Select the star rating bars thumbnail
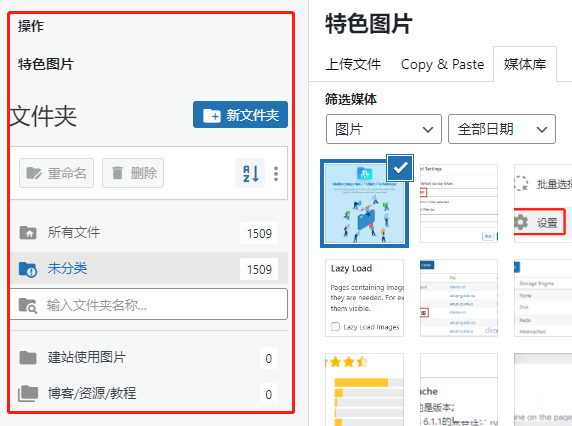The width and height of the screenshot is (572, 426). coord(364,390)
